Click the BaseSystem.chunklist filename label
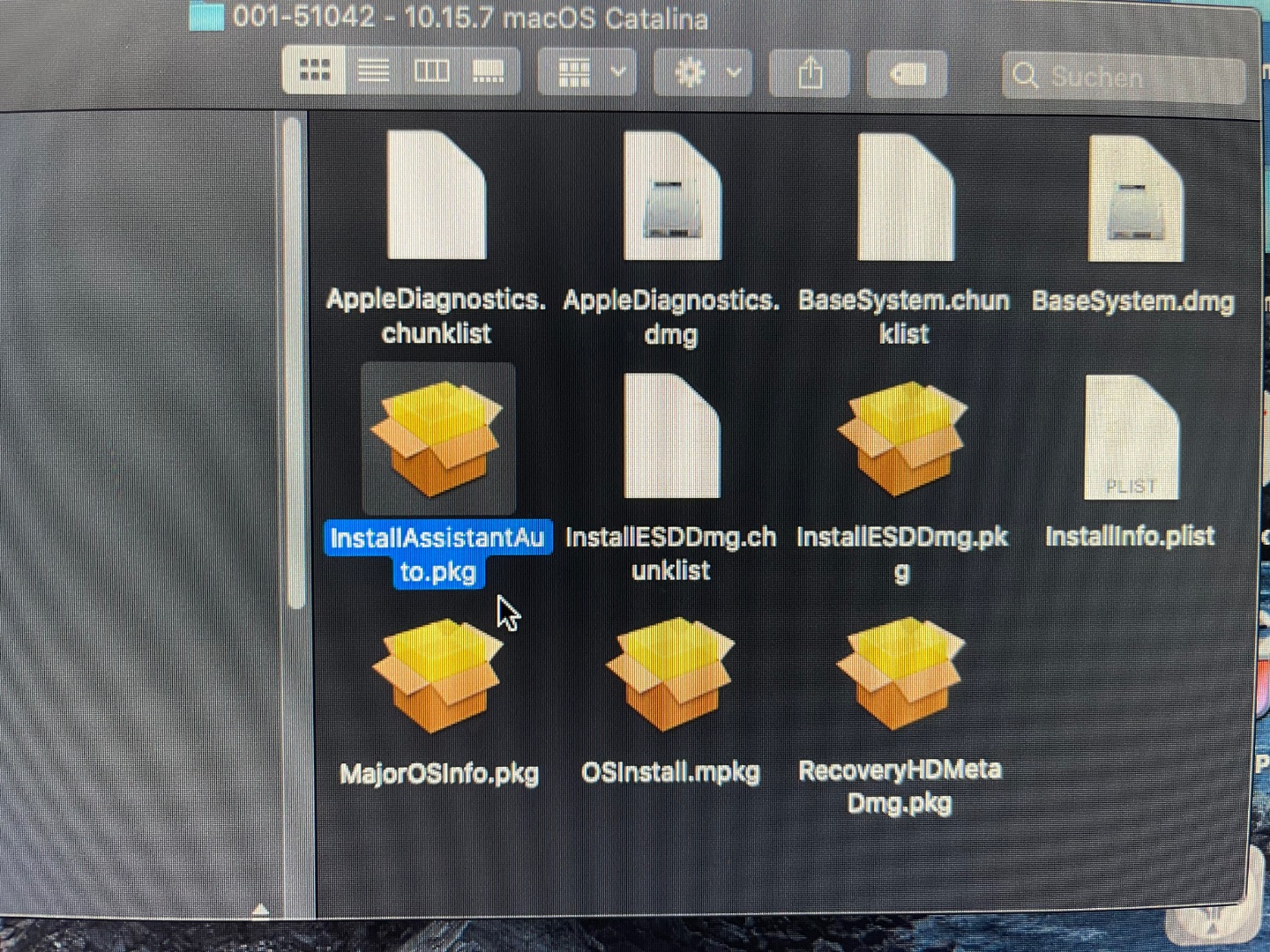1270x952 pixels. tap(904, 317)
